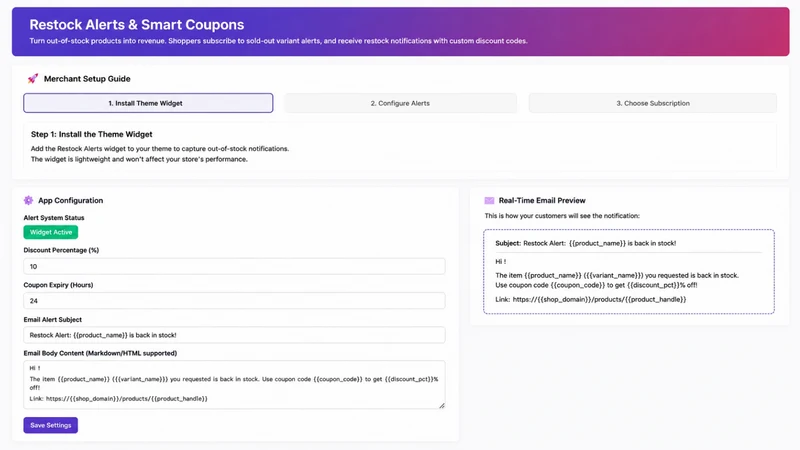This screenshot has height=450, width=800.
Task: Click the rocket icon beside Merchant Setup Guide
Action: coord(33,79)
